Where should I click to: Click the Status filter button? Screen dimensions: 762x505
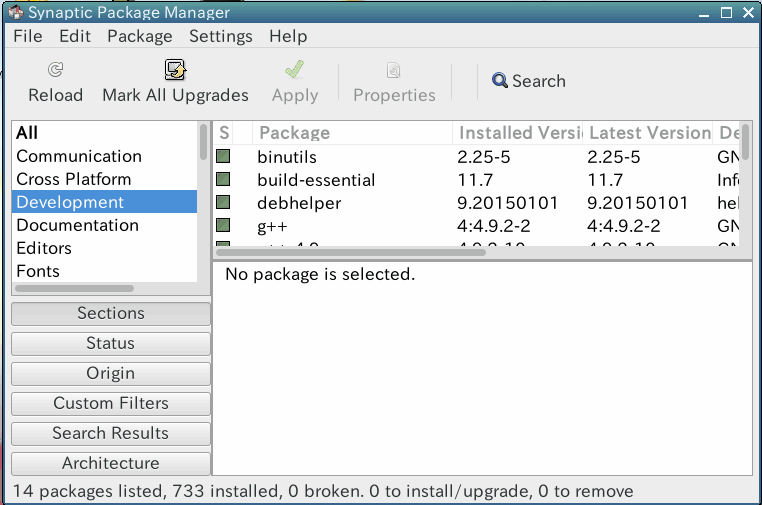111,344
